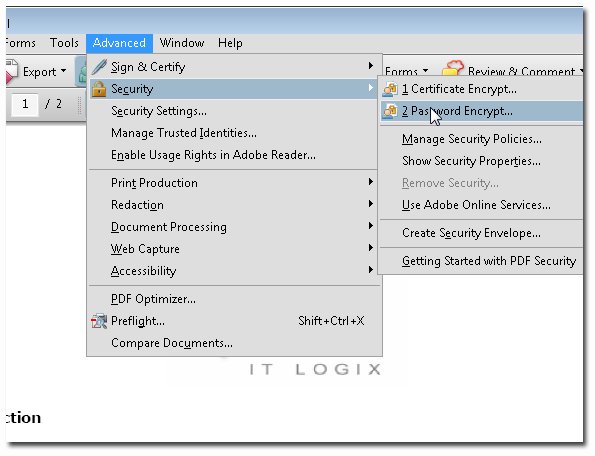Open Manage Security Policies...

pyautogui.click(x=482, y=139)
